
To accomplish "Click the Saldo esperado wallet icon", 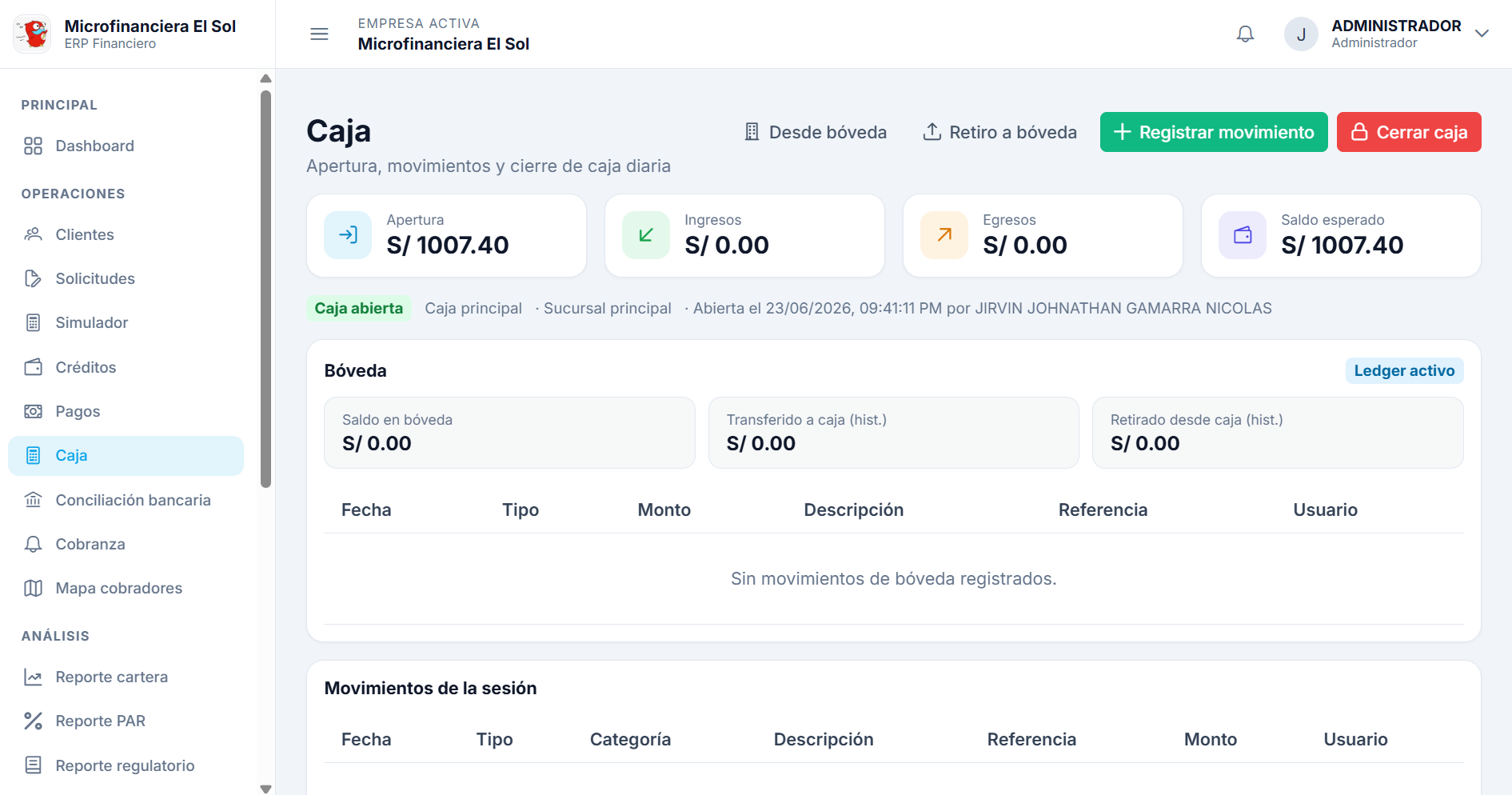I will pyautogui.click(x=1243, y=235).
